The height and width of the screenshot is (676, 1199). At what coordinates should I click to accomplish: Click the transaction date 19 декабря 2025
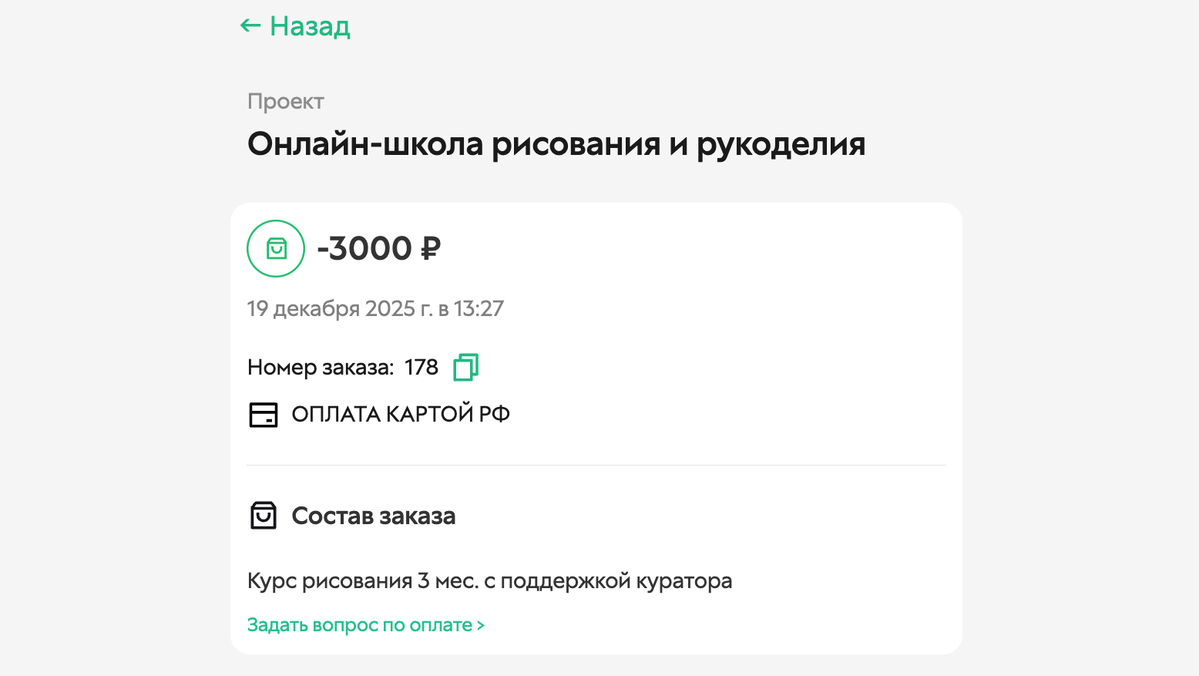[377, 308]
